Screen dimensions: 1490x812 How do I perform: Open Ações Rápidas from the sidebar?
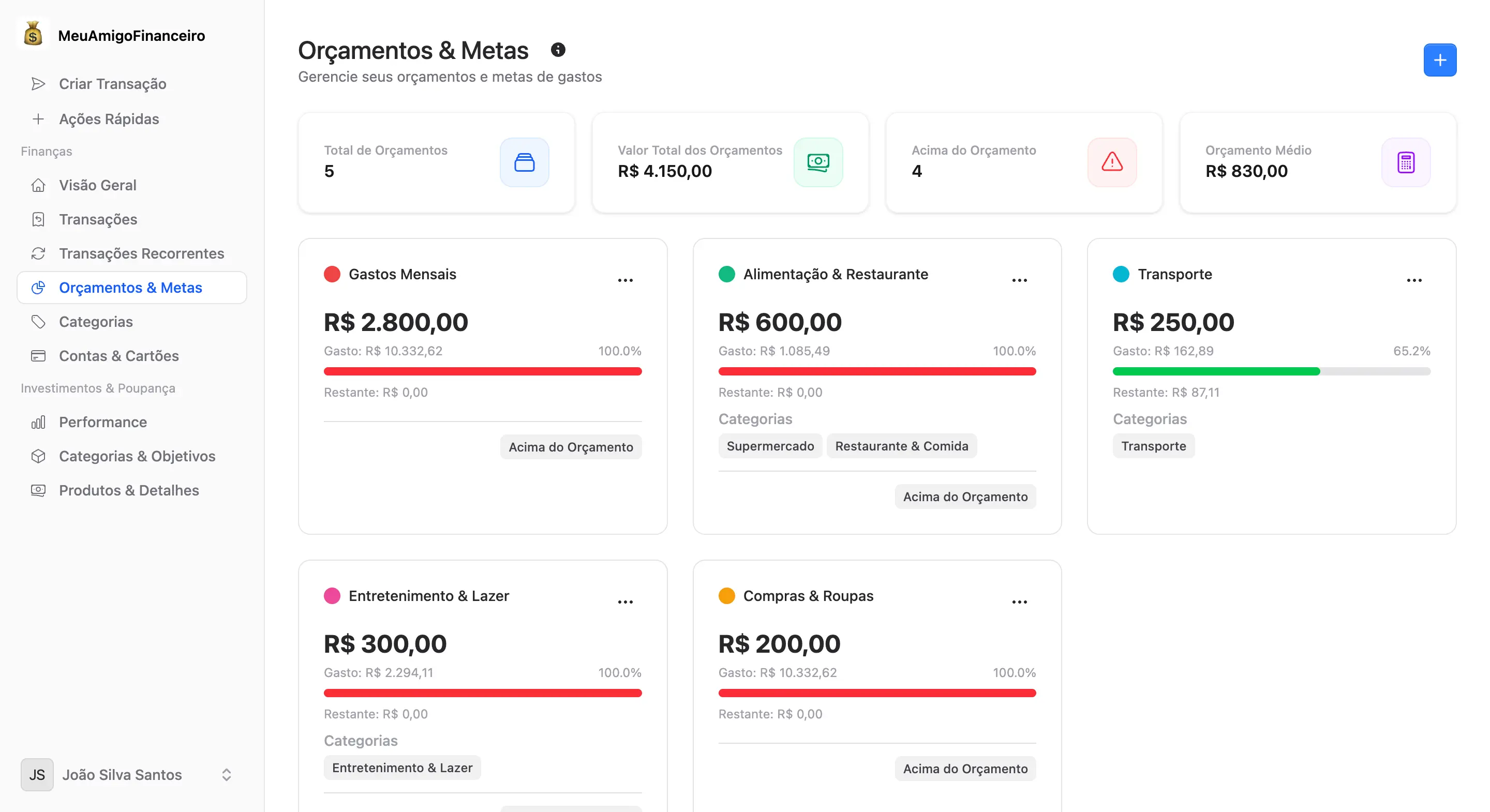click(108, 119)
